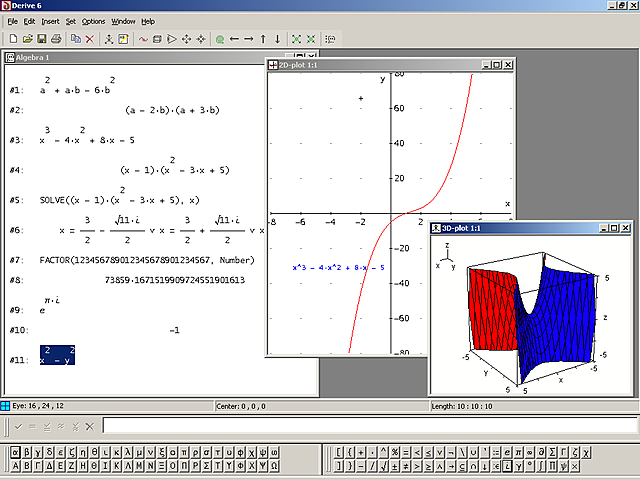Insert the integral symbol
The width and height of the screenshot is (640, 480).
pyautogui.click(x=541, y=466)
